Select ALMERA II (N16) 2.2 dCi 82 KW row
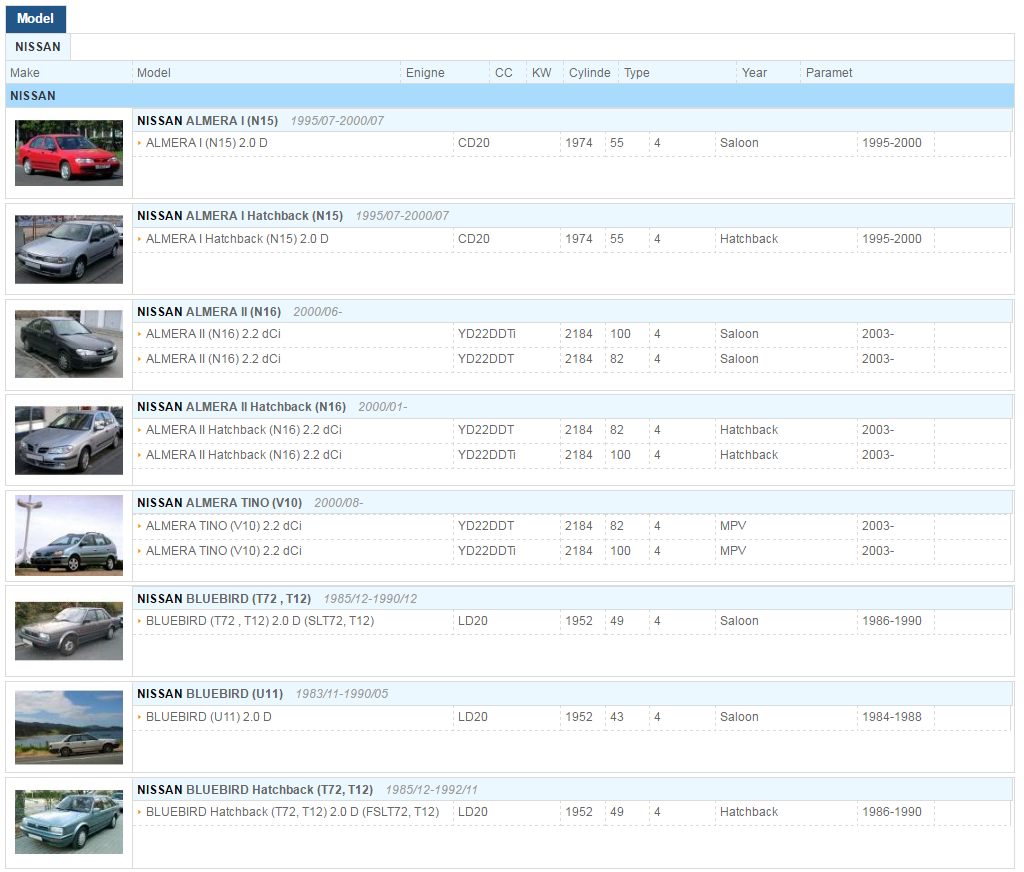1024x872 pixels. pos(573,359)
